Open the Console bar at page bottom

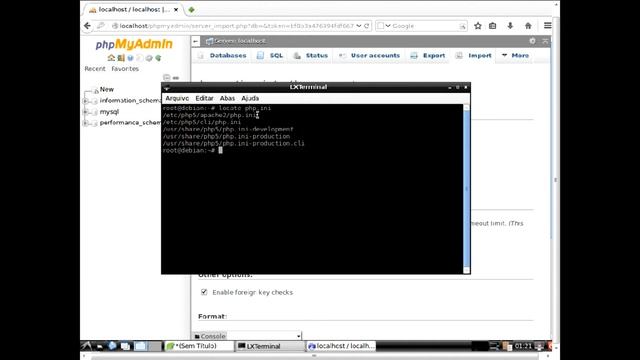click(210, 336)
